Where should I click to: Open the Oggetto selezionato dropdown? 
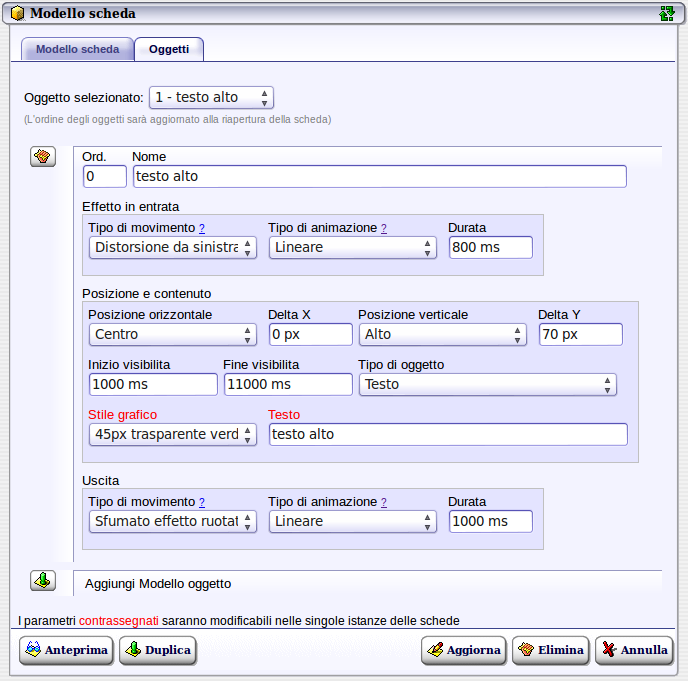tap(211, 97)
